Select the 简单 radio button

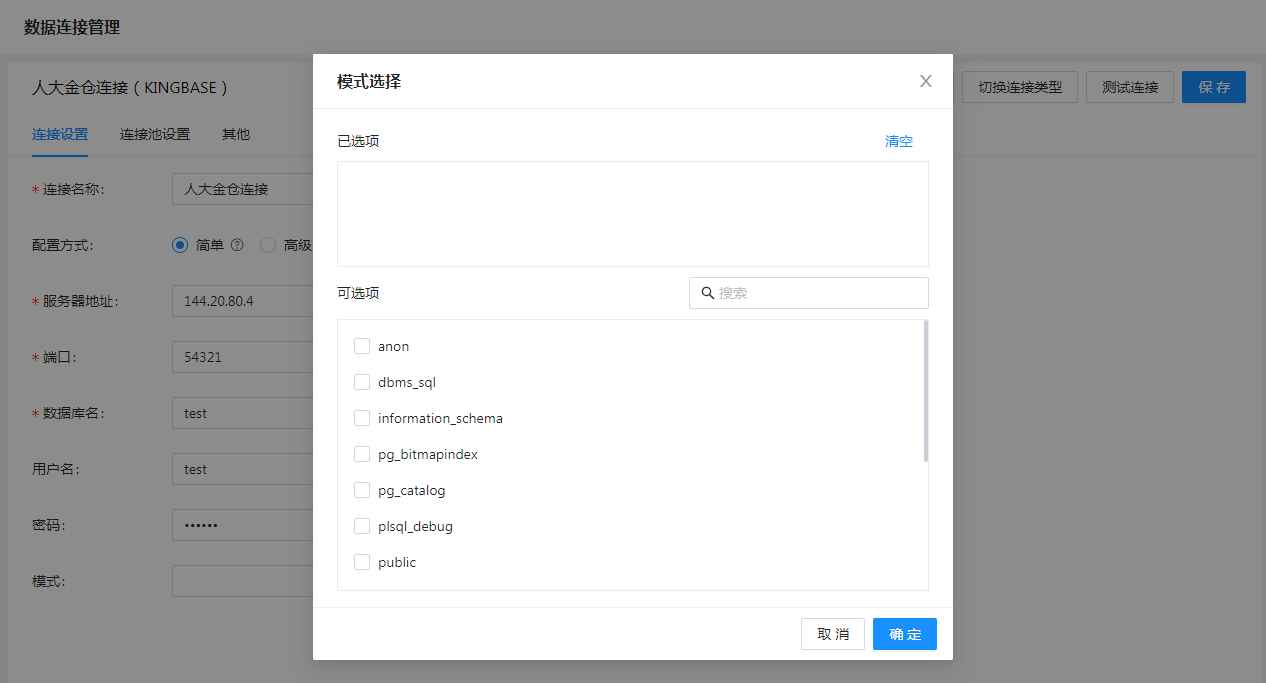(180, 245)
